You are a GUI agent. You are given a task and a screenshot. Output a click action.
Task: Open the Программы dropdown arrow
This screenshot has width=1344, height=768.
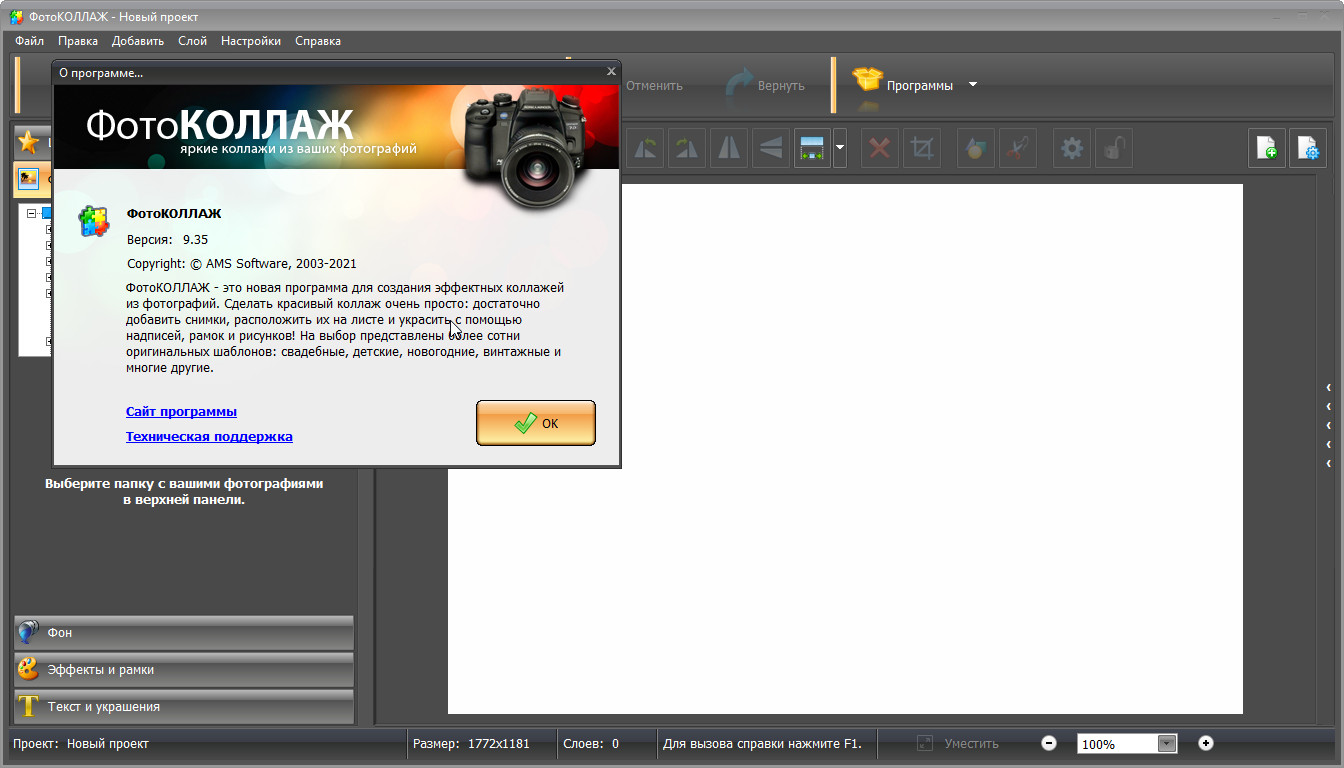pyautogui.click(x=973, y=85)
